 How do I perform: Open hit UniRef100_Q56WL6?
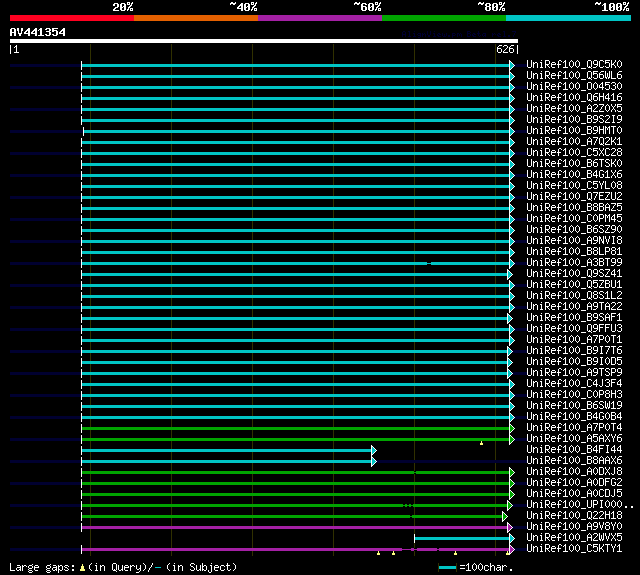tap(574, 75)
